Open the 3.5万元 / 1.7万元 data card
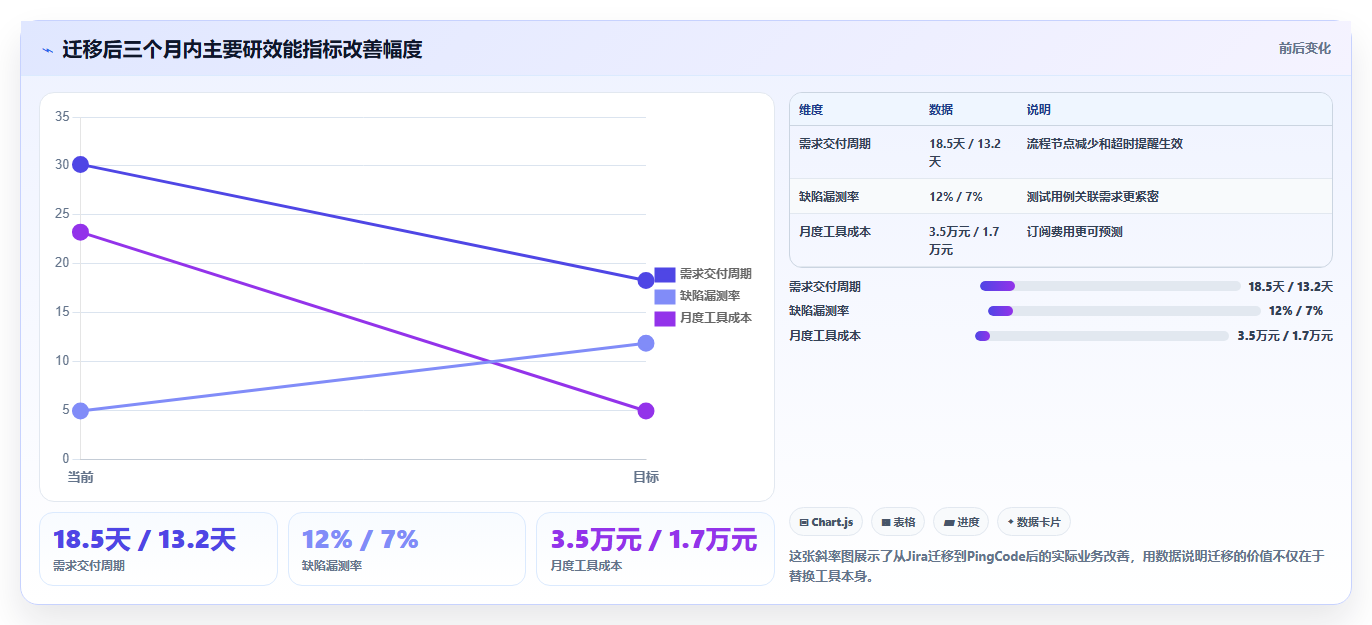 [655, 549]
